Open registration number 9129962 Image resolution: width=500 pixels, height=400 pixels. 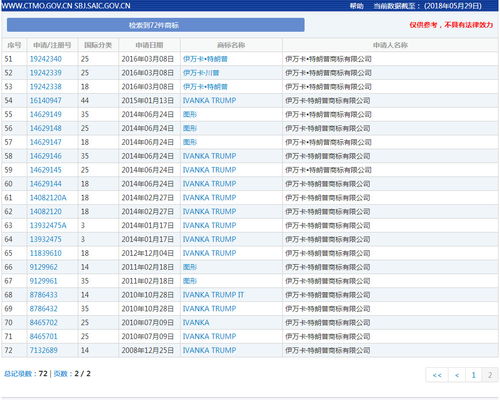click(44, 267)
